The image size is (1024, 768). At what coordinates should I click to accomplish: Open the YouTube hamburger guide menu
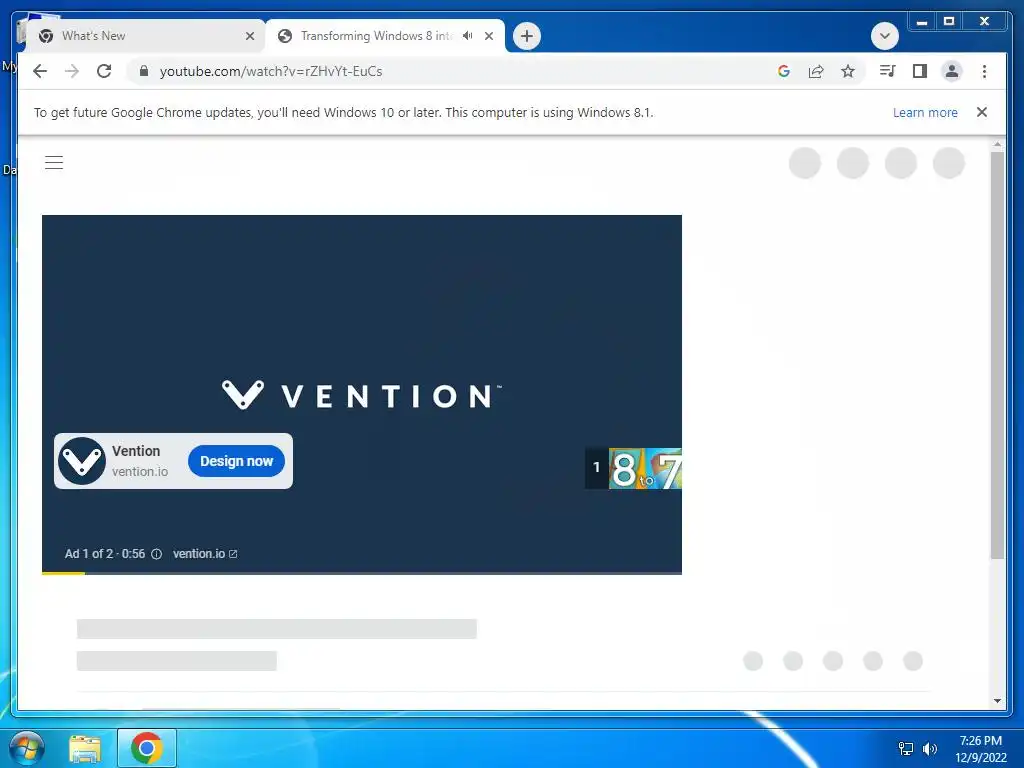pos(54,163)
